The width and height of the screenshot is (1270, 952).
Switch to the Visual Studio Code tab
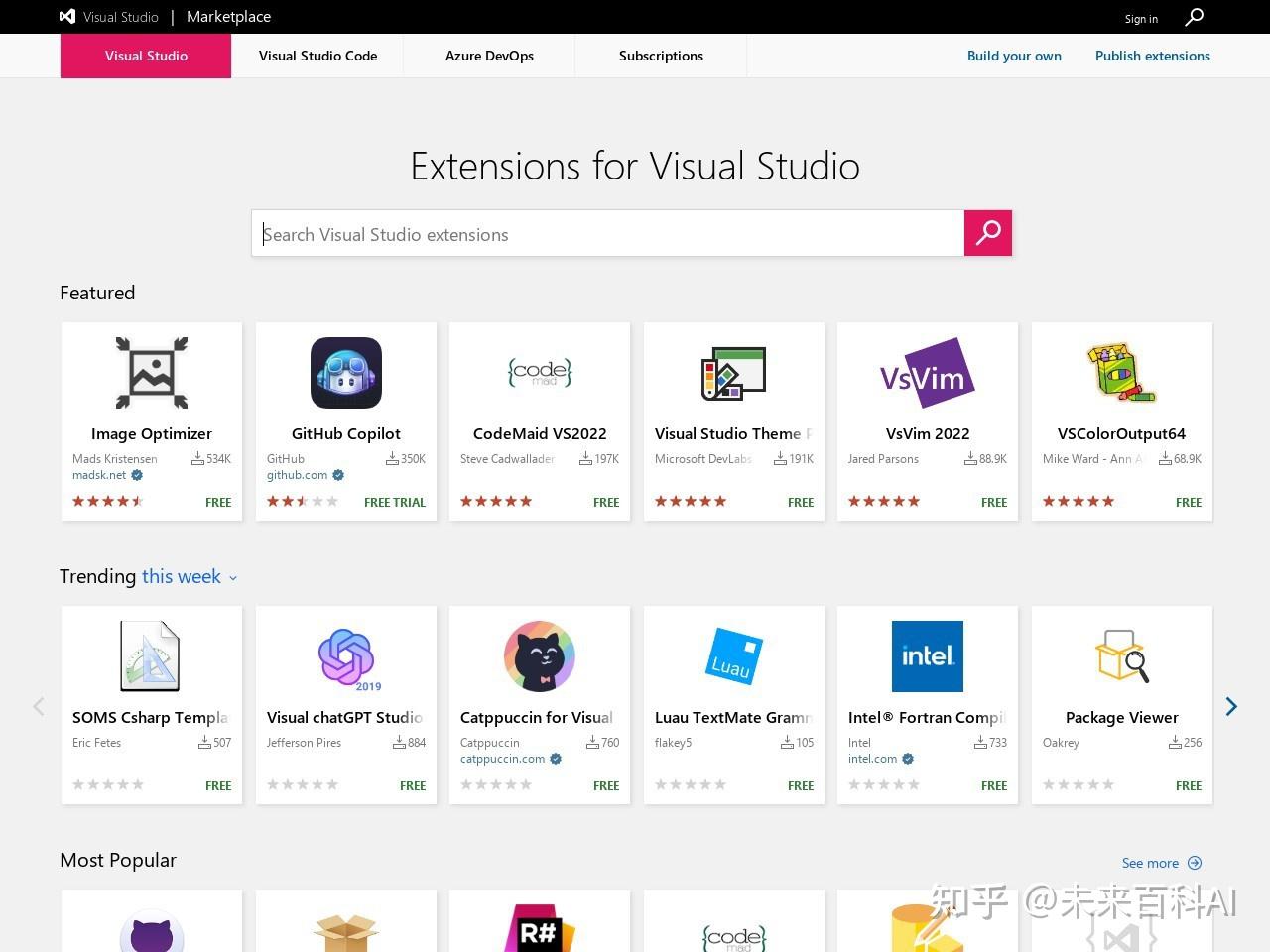pos(317,56)
